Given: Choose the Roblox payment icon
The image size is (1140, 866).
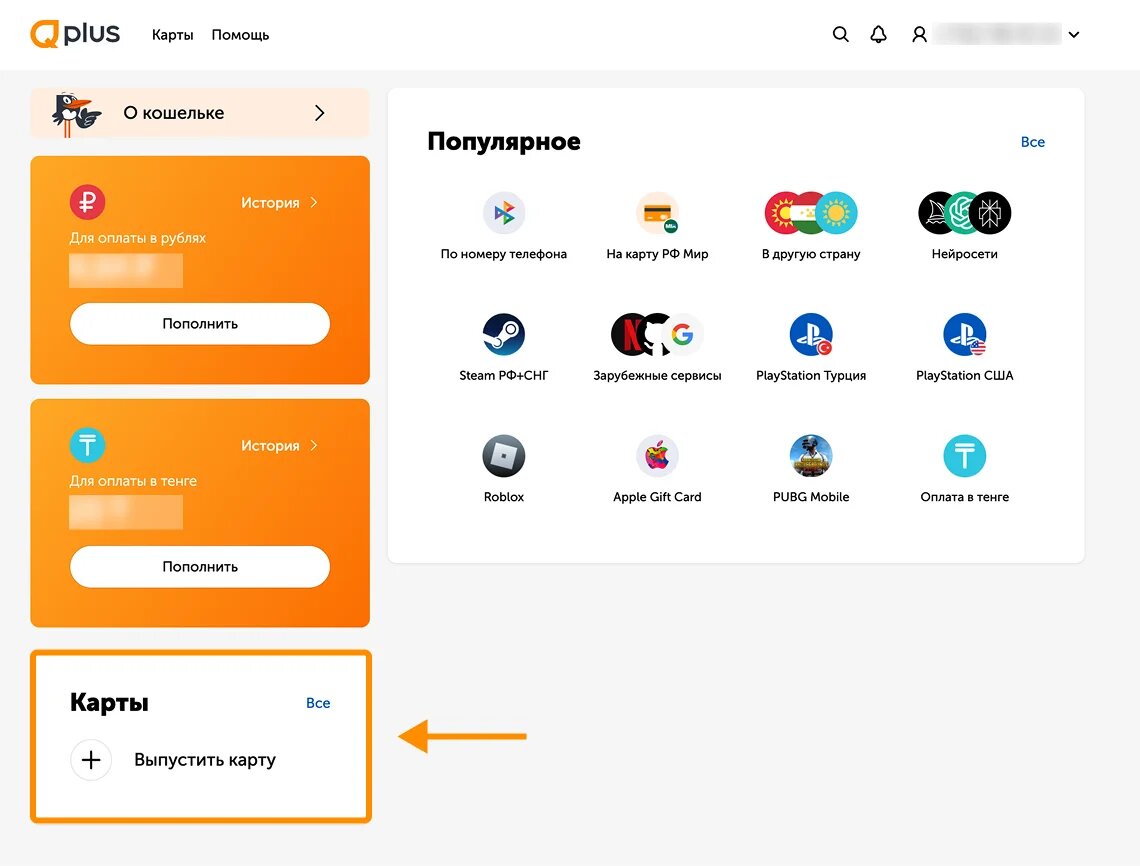Looking at the screenshot, I should pos(504,456).
